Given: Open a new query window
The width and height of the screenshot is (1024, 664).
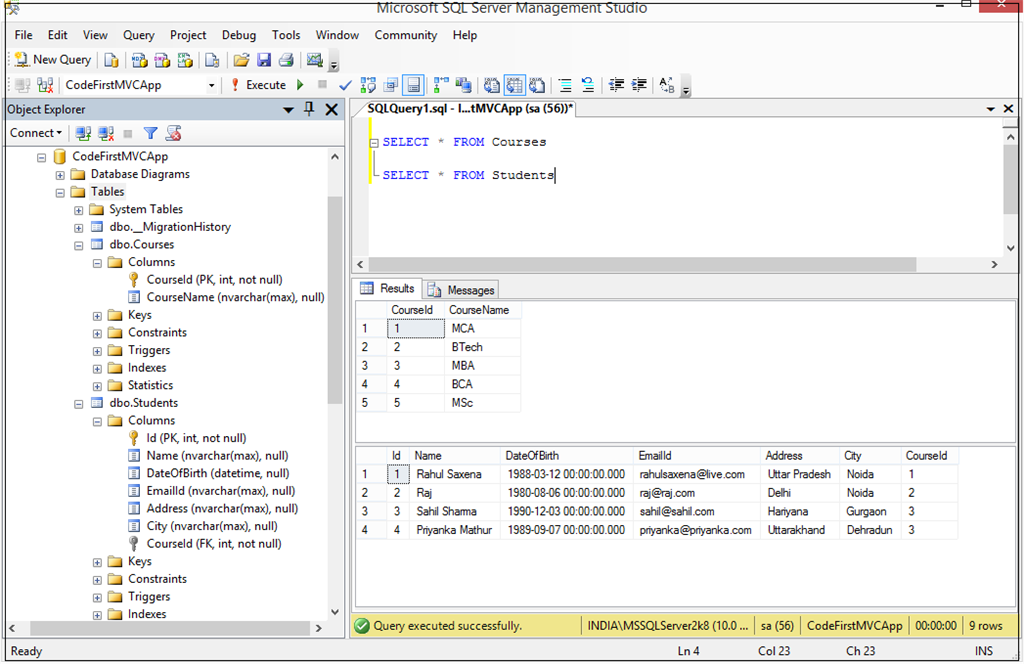Looking at the screenshot, I should coord(52,59).
